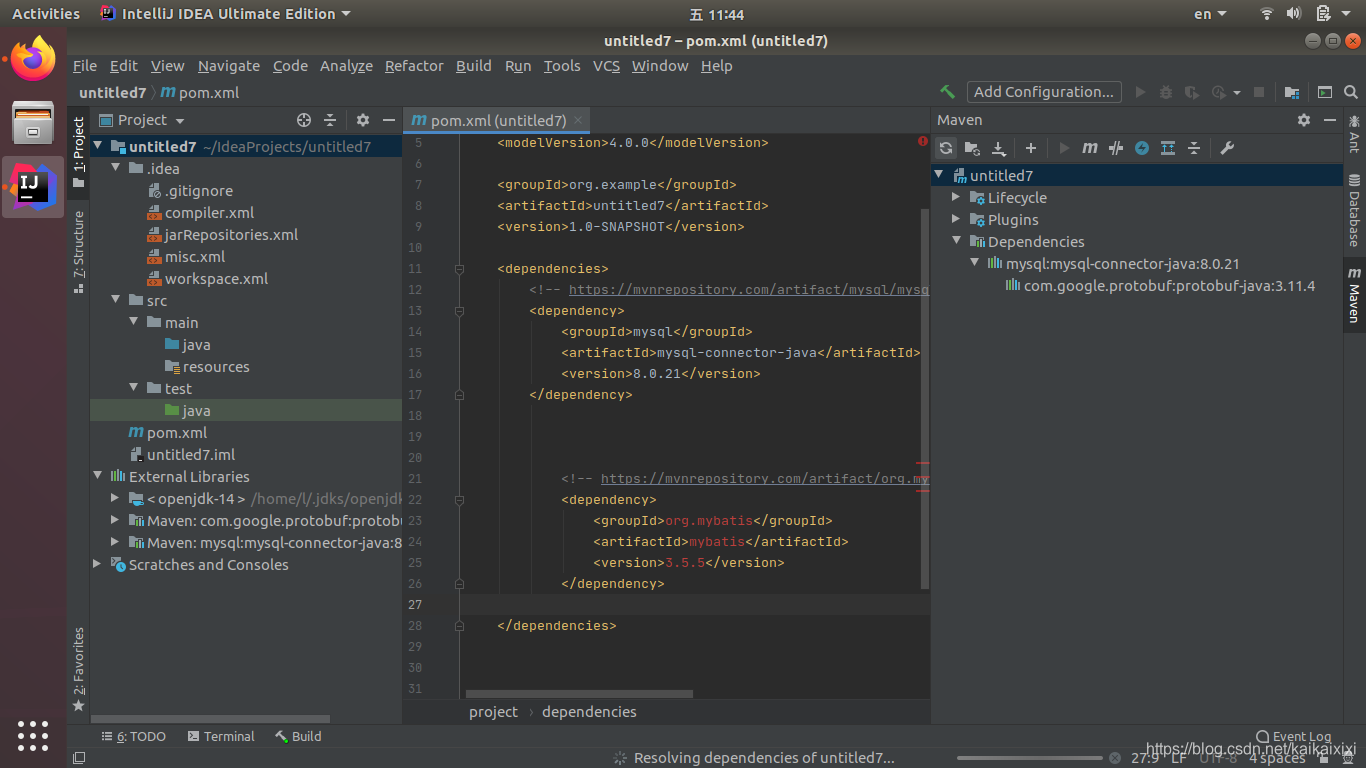Collapse all in Project panel

coord(330,120)
